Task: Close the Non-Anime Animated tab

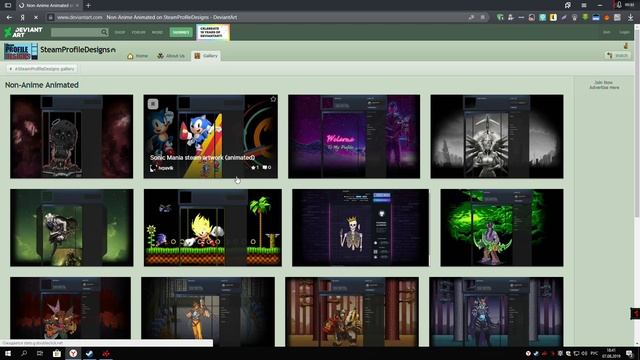Action: pyautogui.click(x=77, y=5)
